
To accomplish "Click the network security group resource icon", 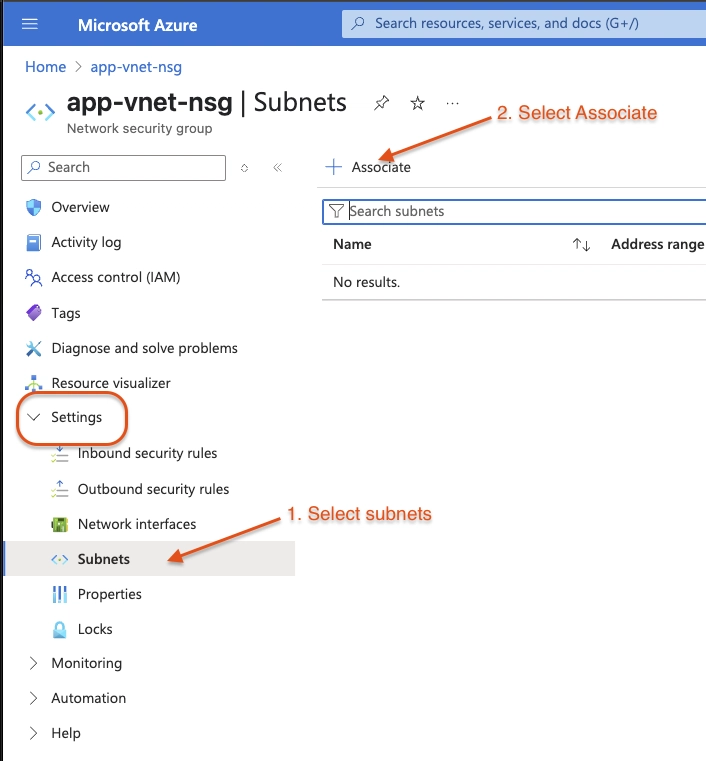I will click(40, 112).
